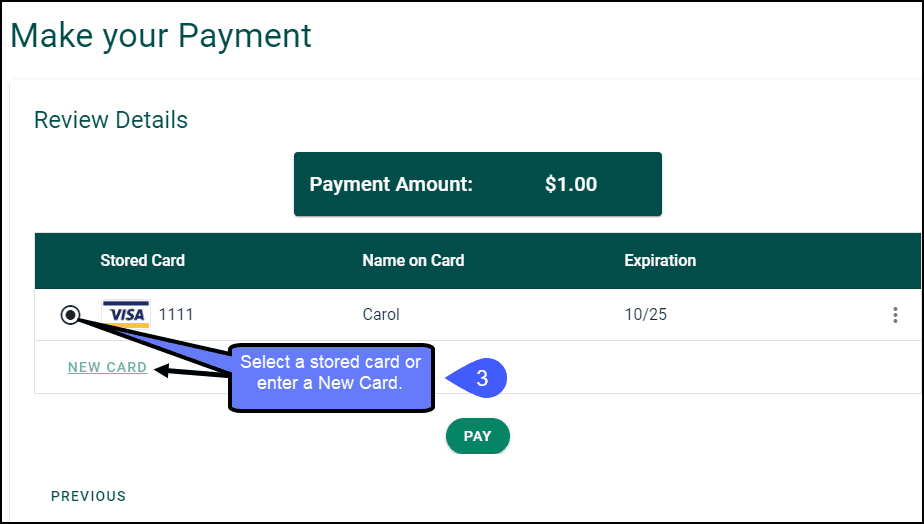Viewport: 924px width, 524px height.
Task: Open the three-dot options menu for stored card
Action: (x=895, y=315)
